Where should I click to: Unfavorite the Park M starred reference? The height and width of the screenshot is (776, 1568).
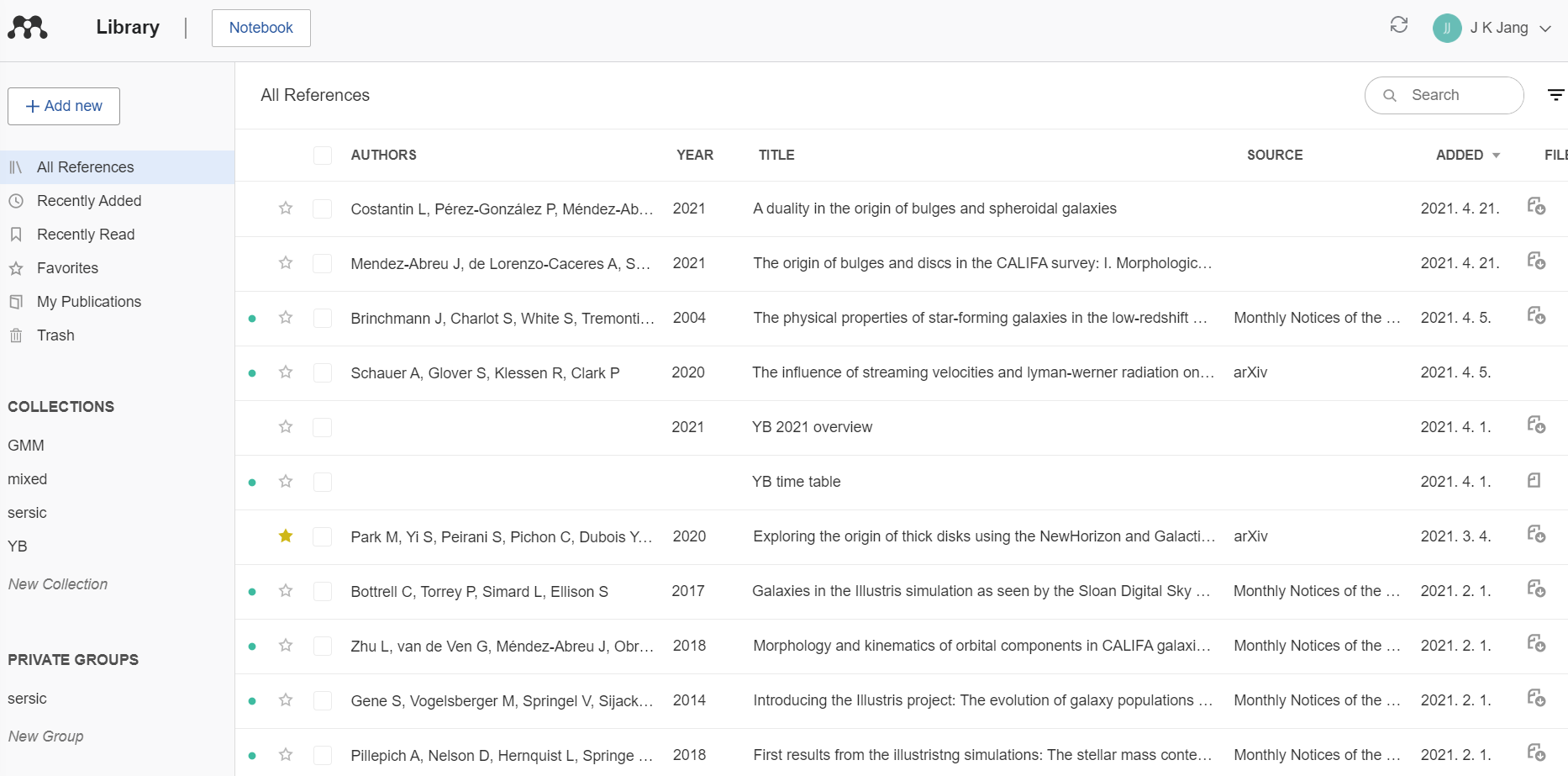click(286, 536)
